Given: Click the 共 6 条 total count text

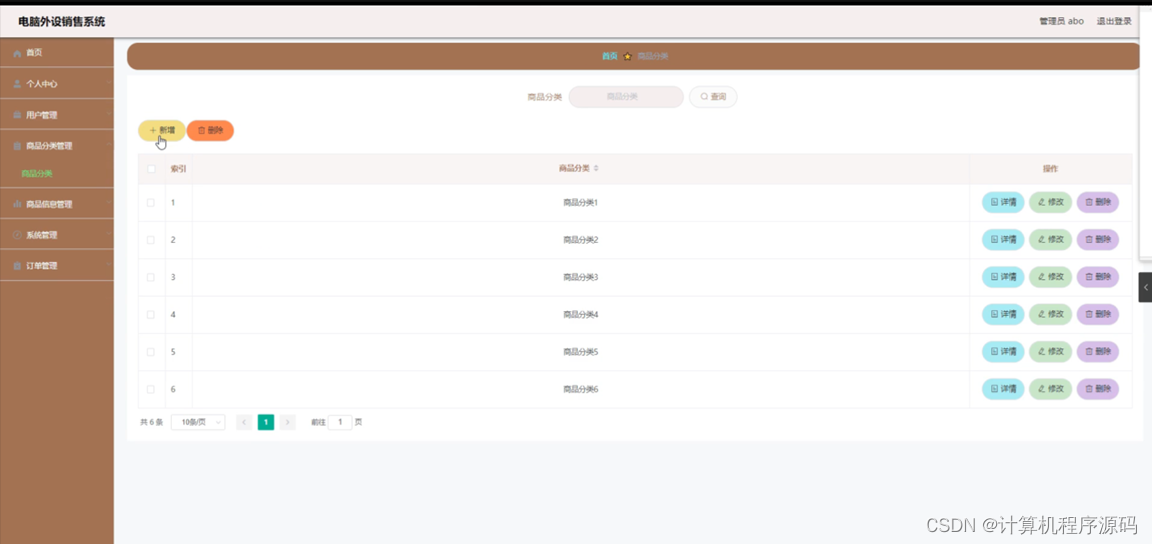Looking at the screenshot, I should coord(151,423).
